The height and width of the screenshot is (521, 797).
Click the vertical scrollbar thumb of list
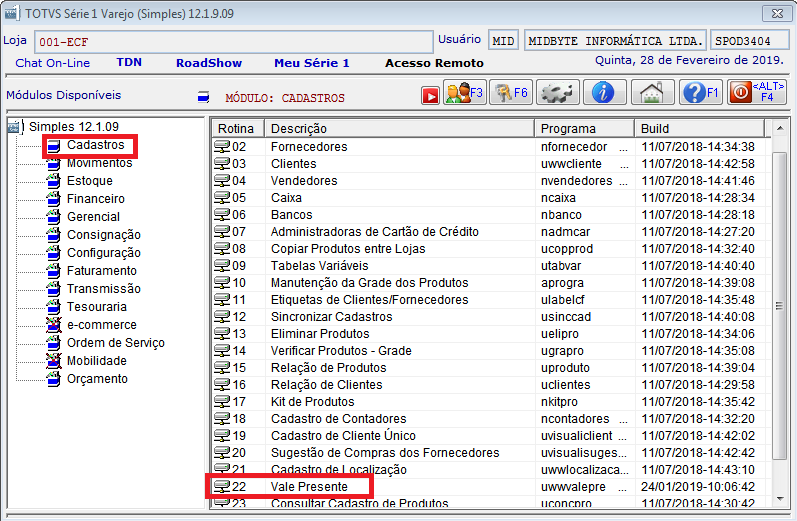[779, 305]
